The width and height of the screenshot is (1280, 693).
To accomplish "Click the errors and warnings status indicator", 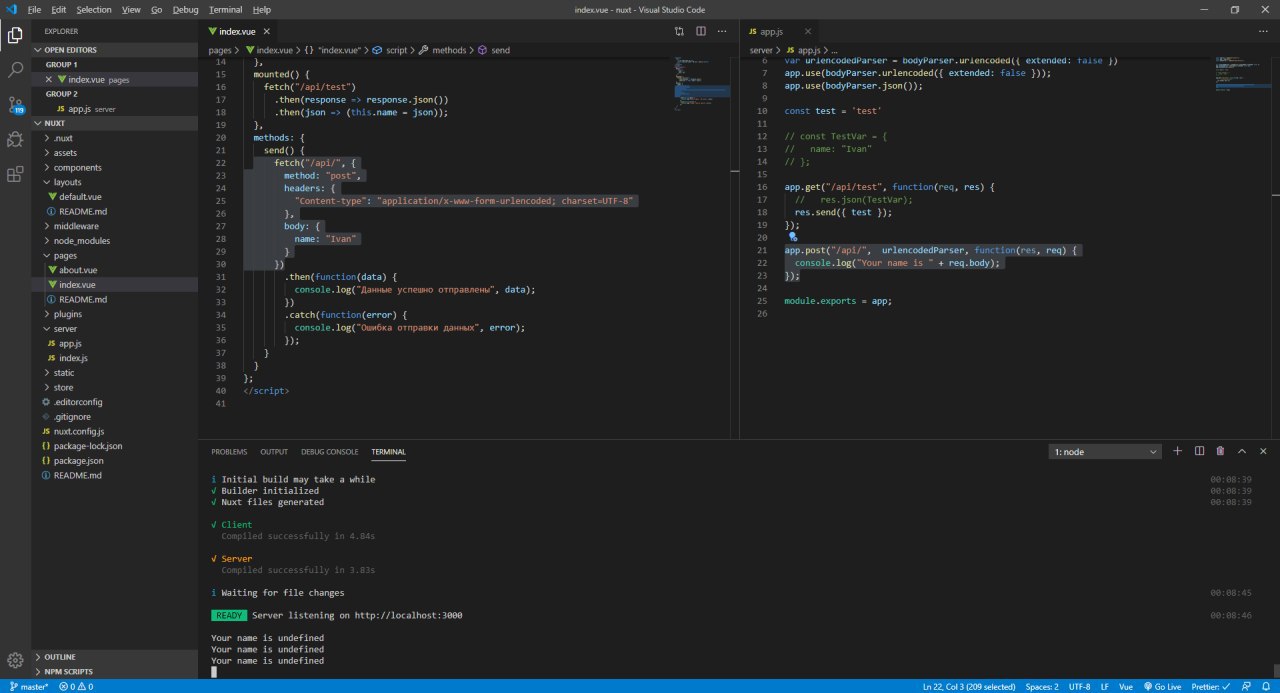I will (x=76, y=687).
